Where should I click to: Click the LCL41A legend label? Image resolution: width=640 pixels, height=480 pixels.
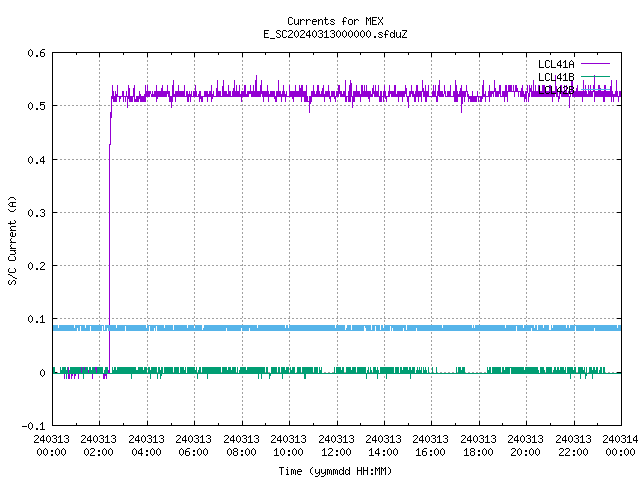click(556, 64)
